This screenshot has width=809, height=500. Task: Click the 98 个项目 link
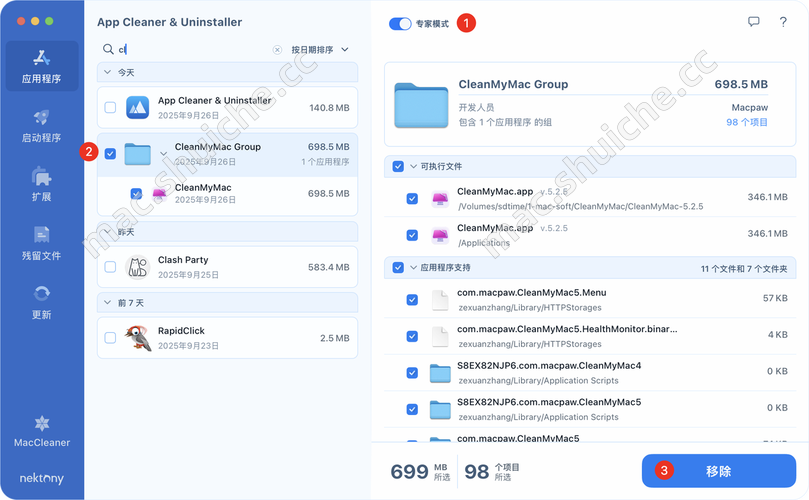pyautogui.click(x=746, y=122)
